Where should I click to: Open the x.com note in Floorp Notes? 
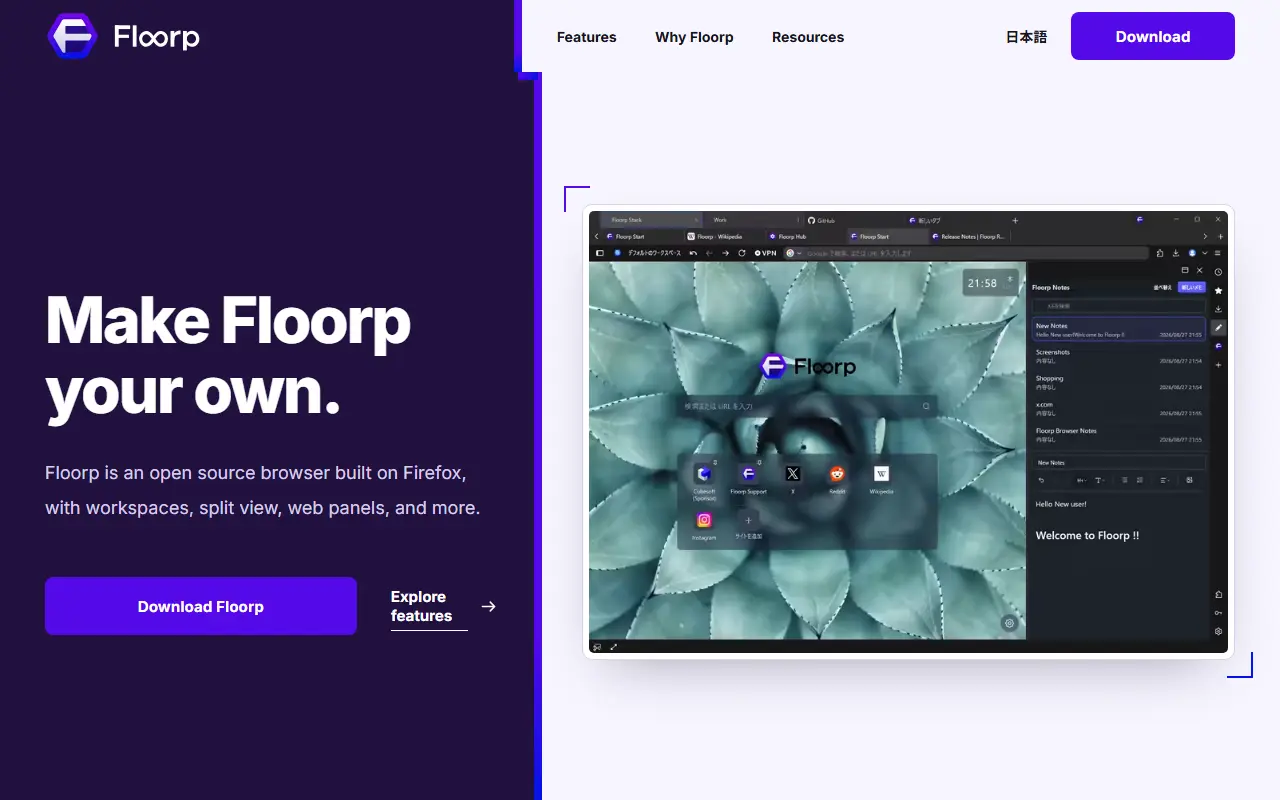tap(1118, 408)
